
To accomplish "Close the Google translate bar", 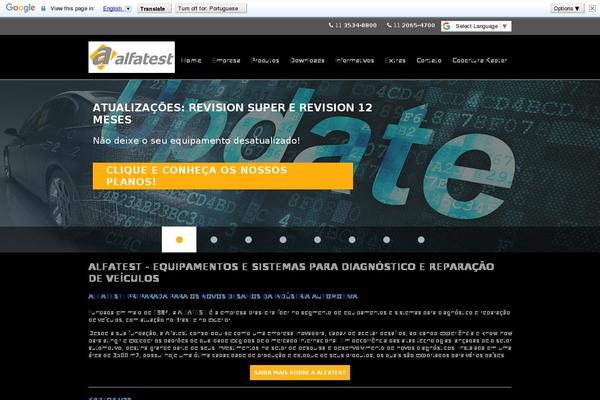I will point(592,8).
